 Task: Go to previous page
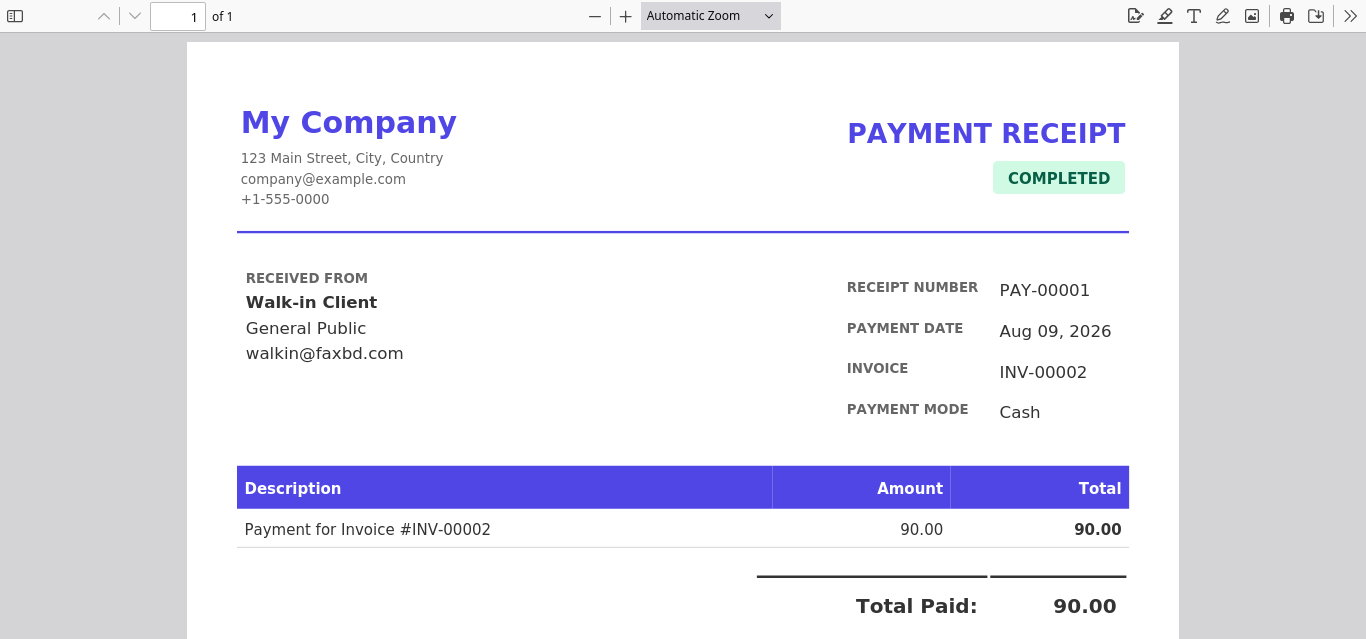(x=104, y=16)
